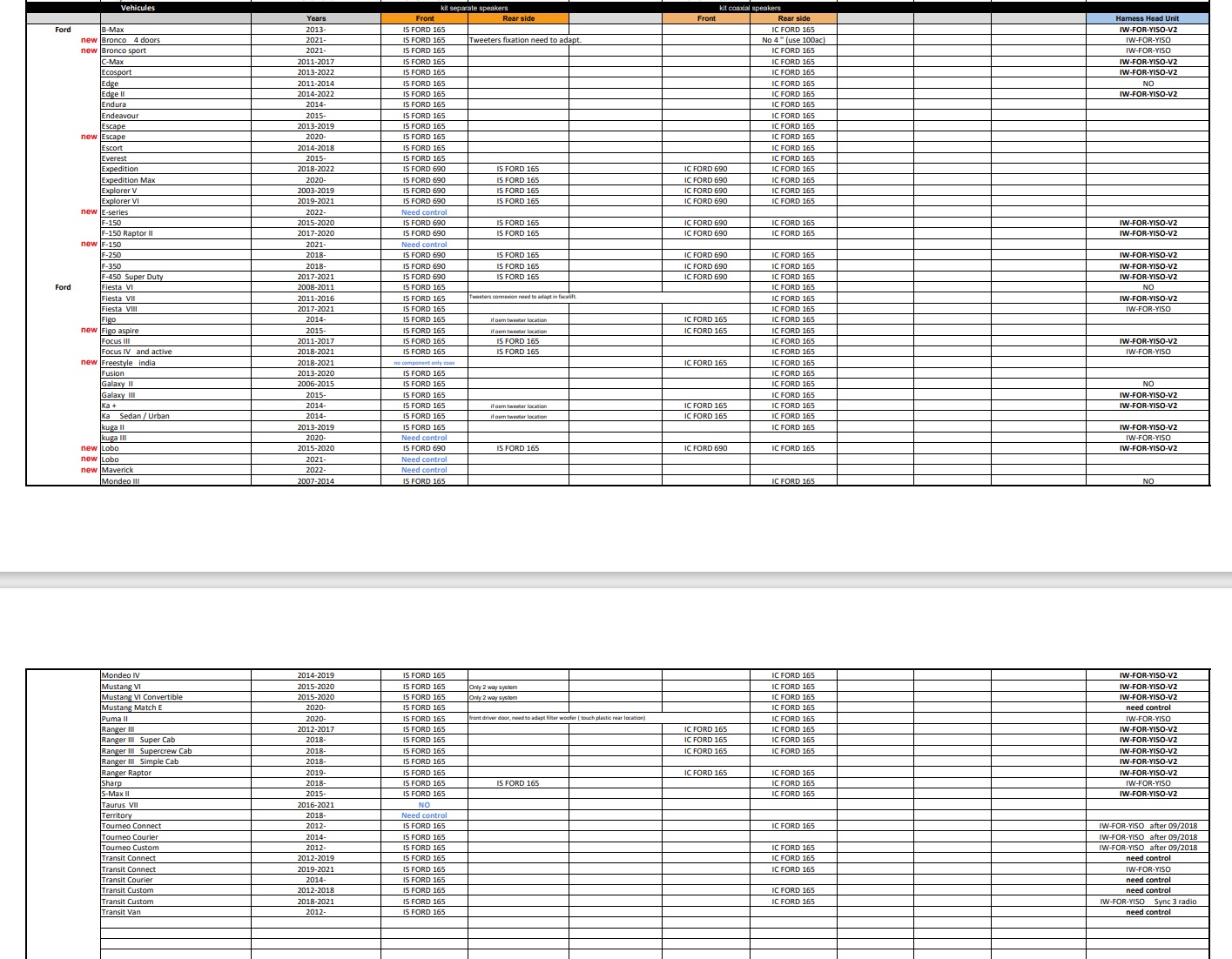Select the 'Explorer V' cell

click(x=176, y=191)
